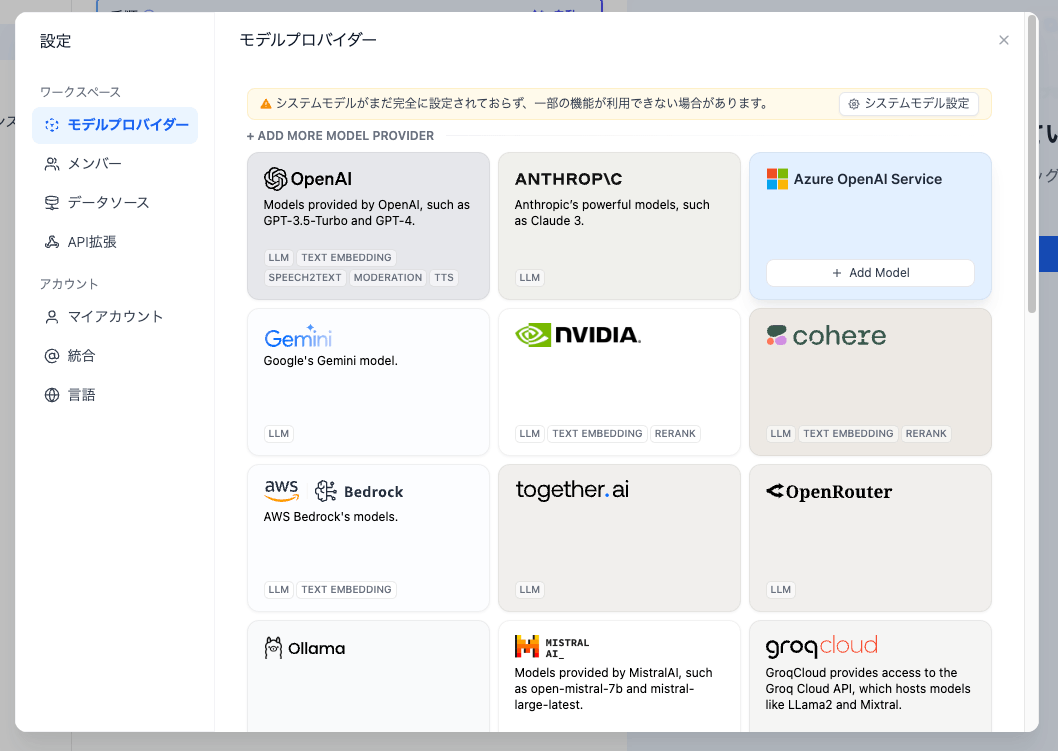Open the モデルプロバイダー settings section
Screen dimensions: 1058x751
pyautogui.click(x=115, y=125)
